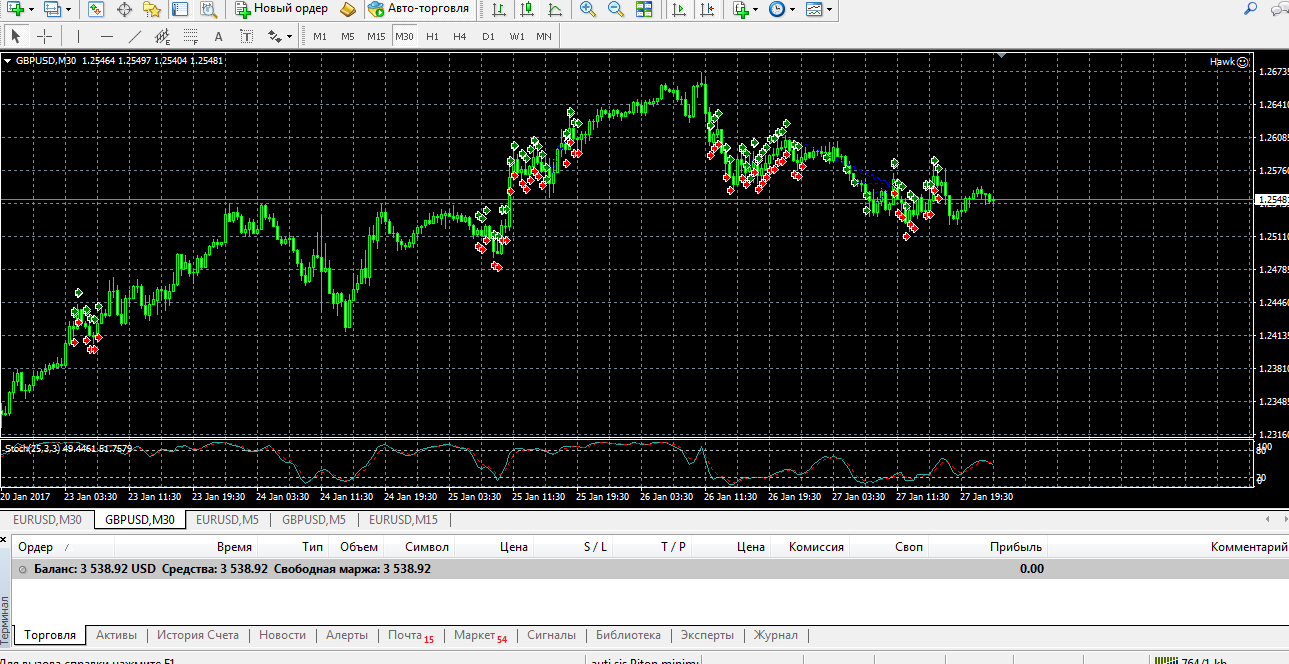1289x664 pixels.
Task: Click the Arrows objects icon
Action: (275, 36)
